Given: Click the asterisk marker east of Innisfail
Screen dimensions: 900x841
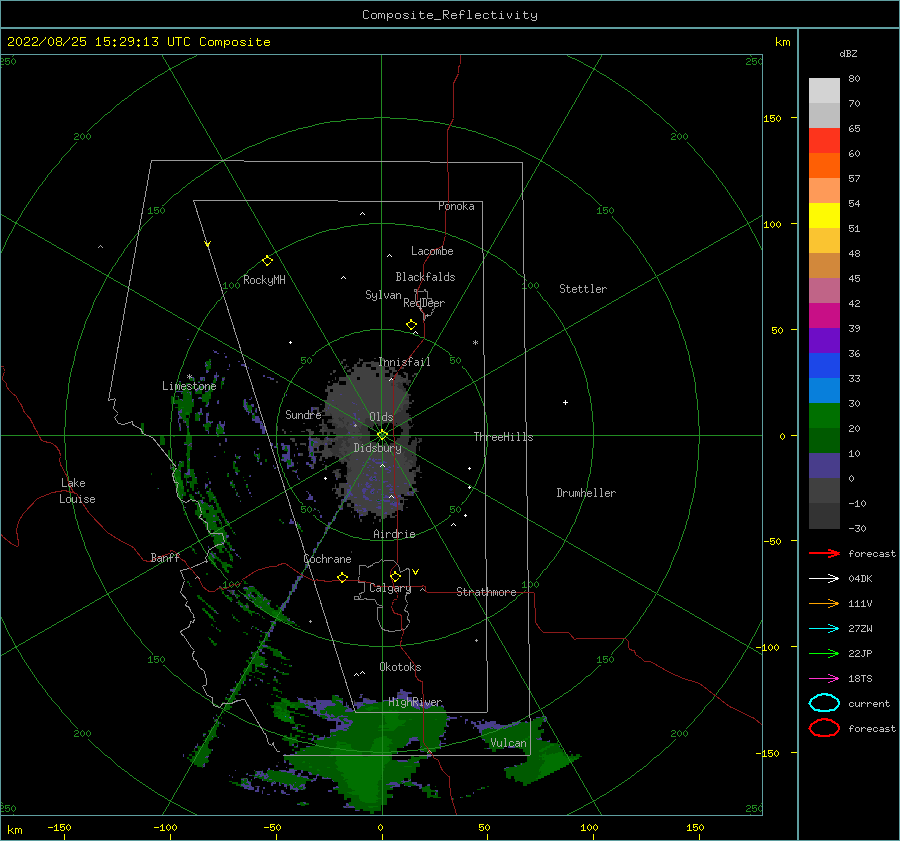Looking at the screenshot, I should click(475, 343).
